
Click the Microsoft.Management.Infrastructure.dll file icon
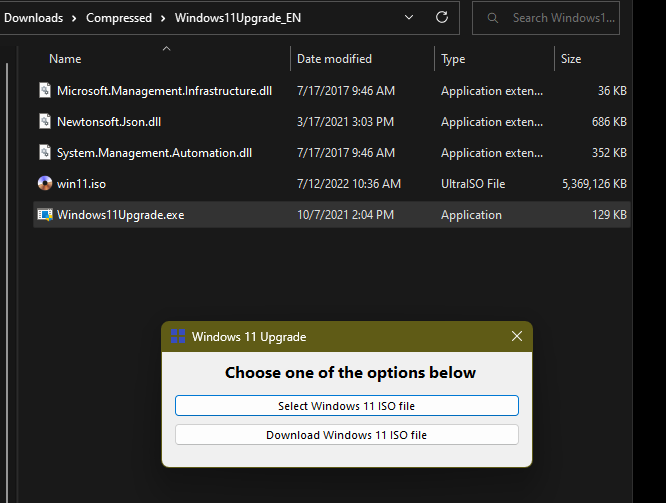[45, 90]
